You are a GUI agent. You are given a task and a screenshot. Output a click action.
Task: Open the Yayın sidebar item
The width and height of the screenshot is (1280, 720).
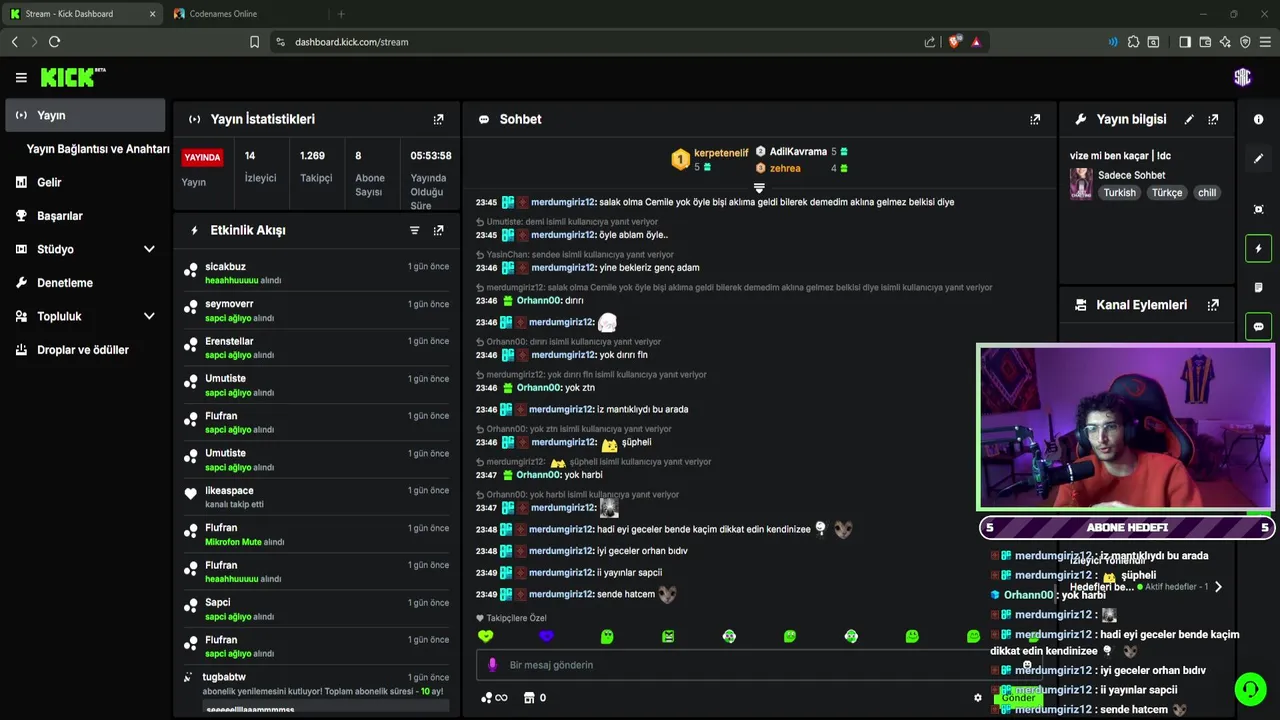(x=84, y=115)
